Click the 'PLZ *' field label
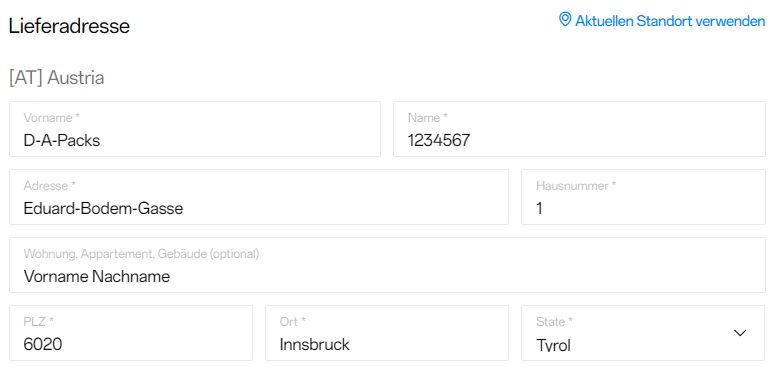 pos(38,322)
